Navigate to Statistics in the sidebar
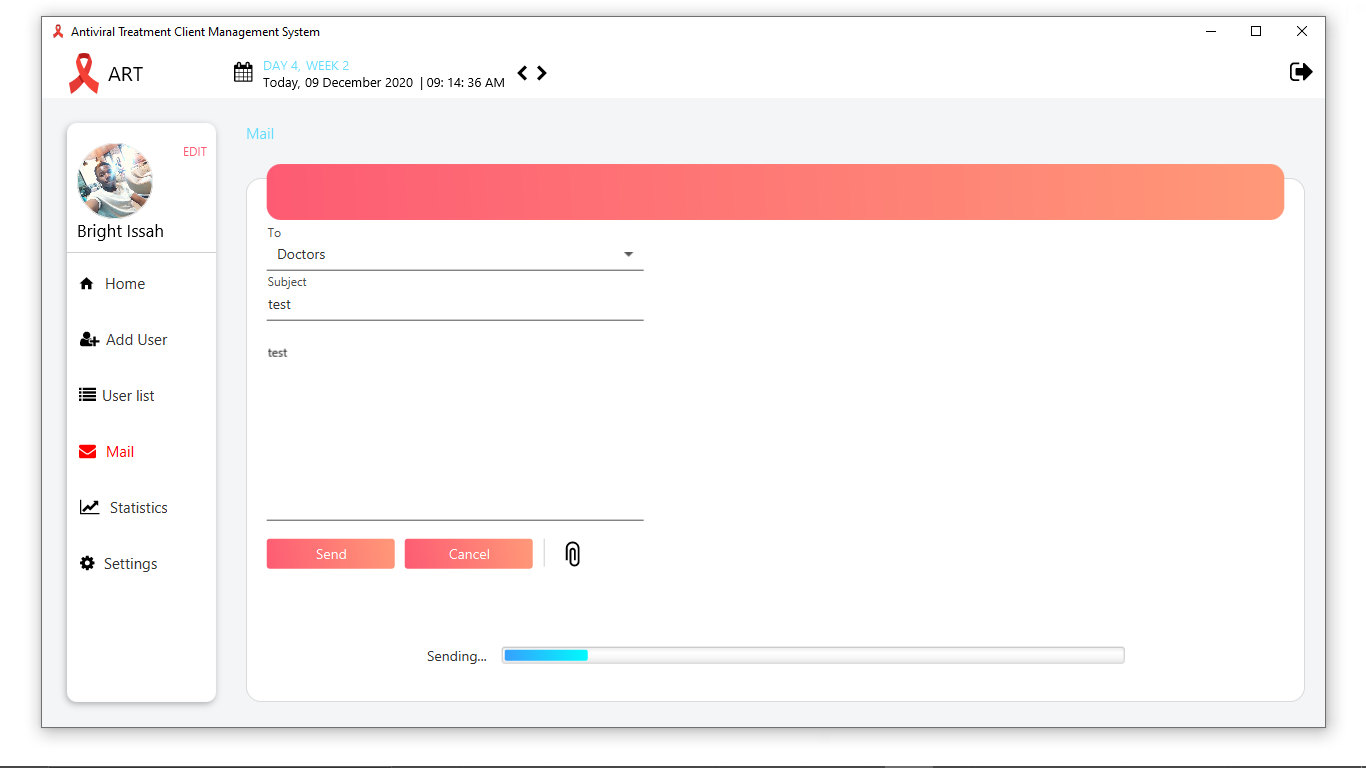Screen dimensions: 1366x768 pos(137,507)
